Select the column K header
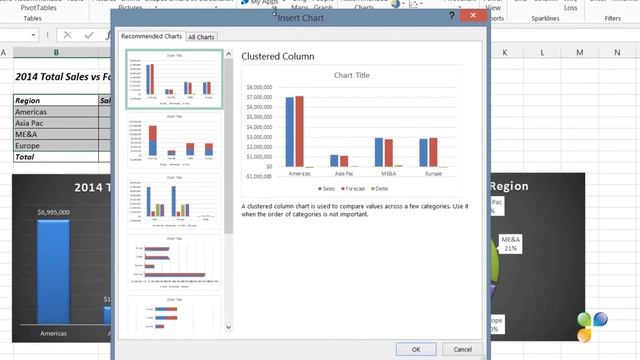Screen dimensions: 640x360 [505, 52]
